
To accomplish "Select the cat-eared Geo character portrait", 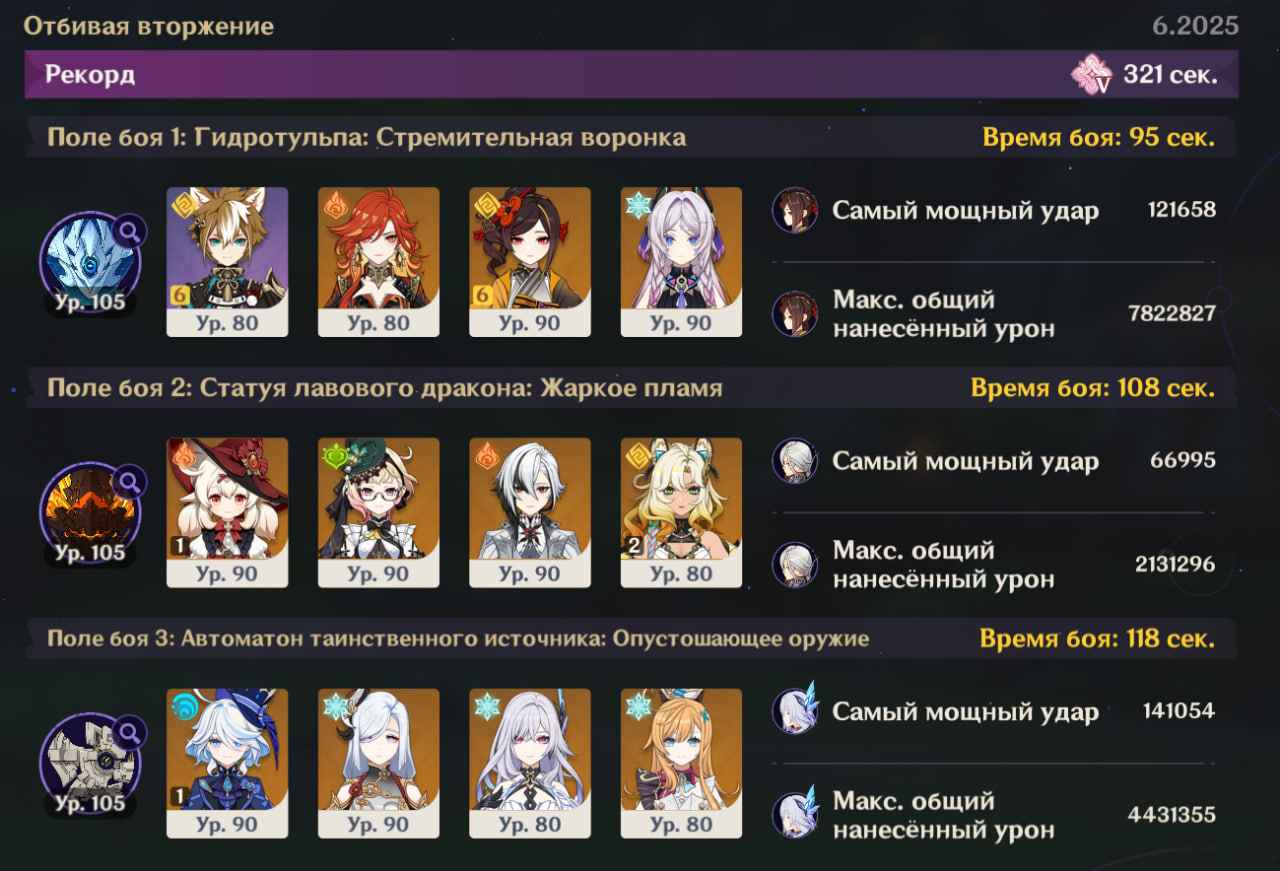I will [x=227, y=262].
